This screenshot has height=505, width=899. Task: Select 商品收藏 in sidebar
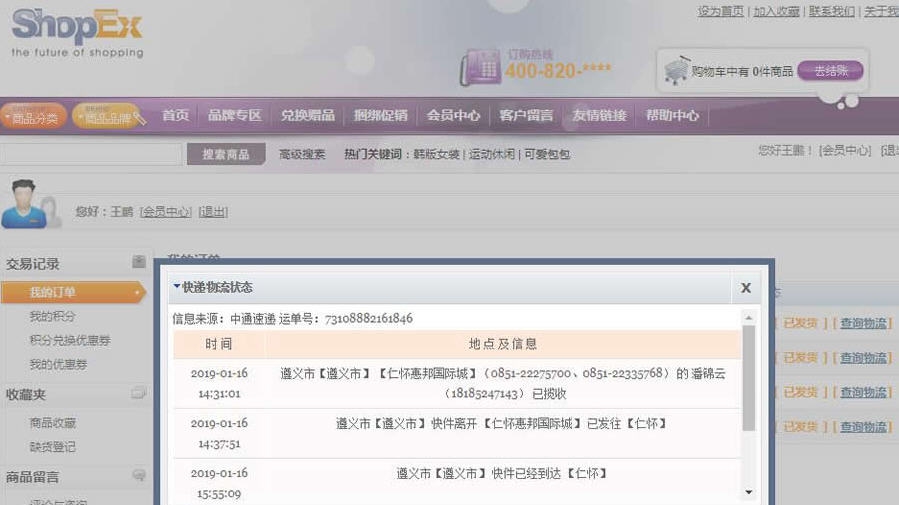pos(52,423)
